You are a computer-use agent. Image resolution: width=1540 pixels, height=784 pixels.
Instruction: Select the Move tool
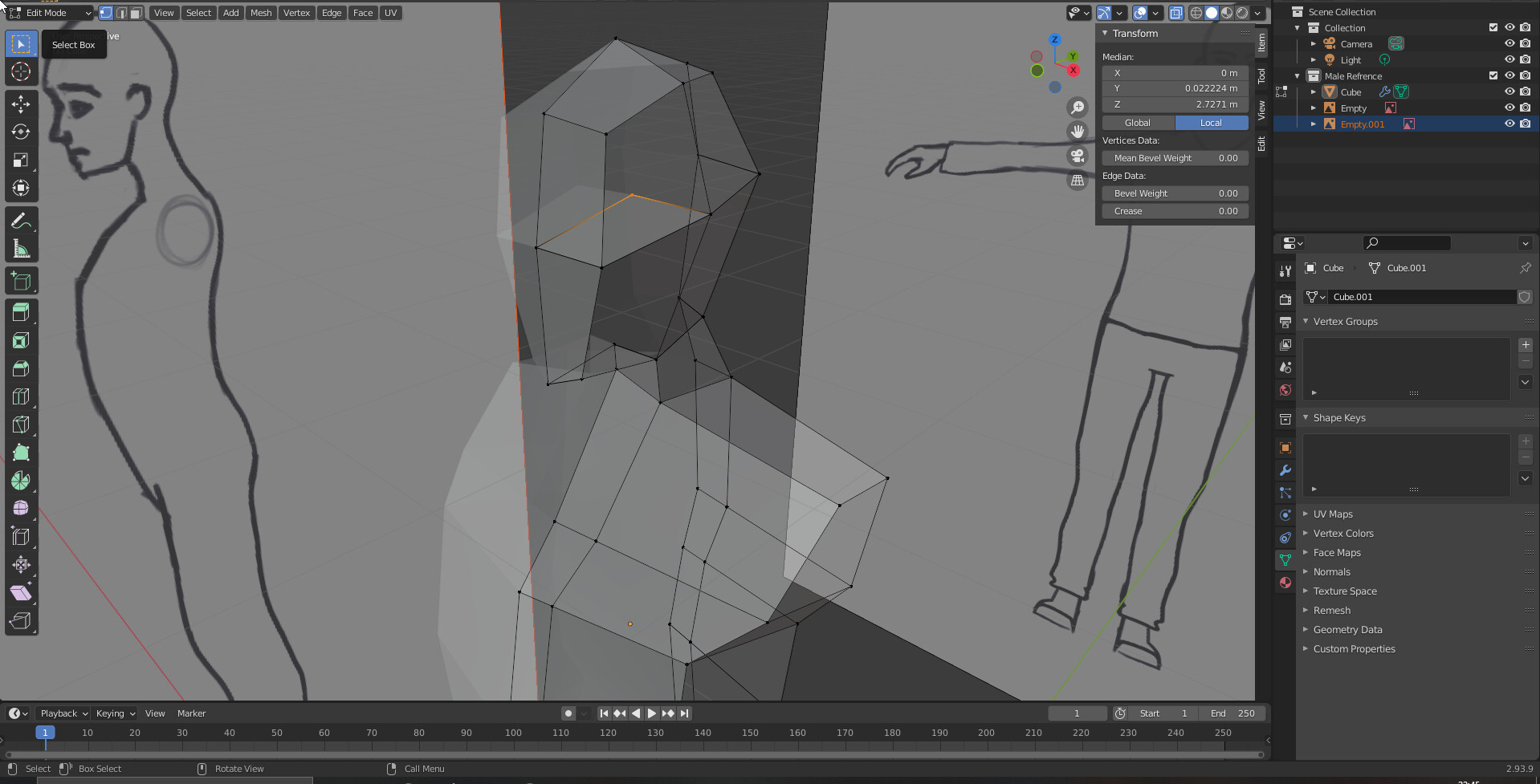[x=21, y=104]
